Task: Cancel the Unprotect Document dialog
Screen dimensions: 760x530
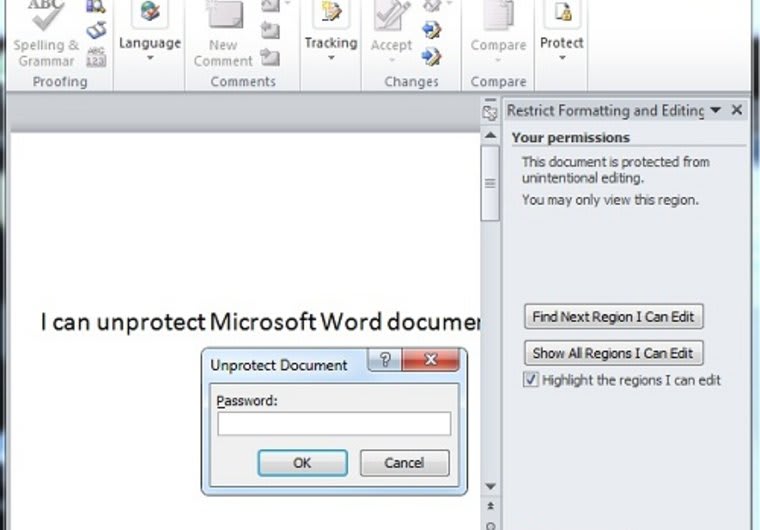Action: (405, 463)
